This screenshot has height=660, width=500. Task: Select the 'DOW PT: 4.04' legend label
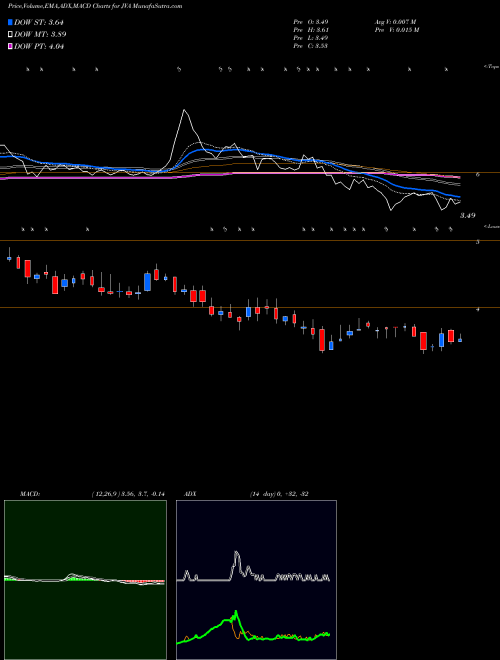point(39,46)
